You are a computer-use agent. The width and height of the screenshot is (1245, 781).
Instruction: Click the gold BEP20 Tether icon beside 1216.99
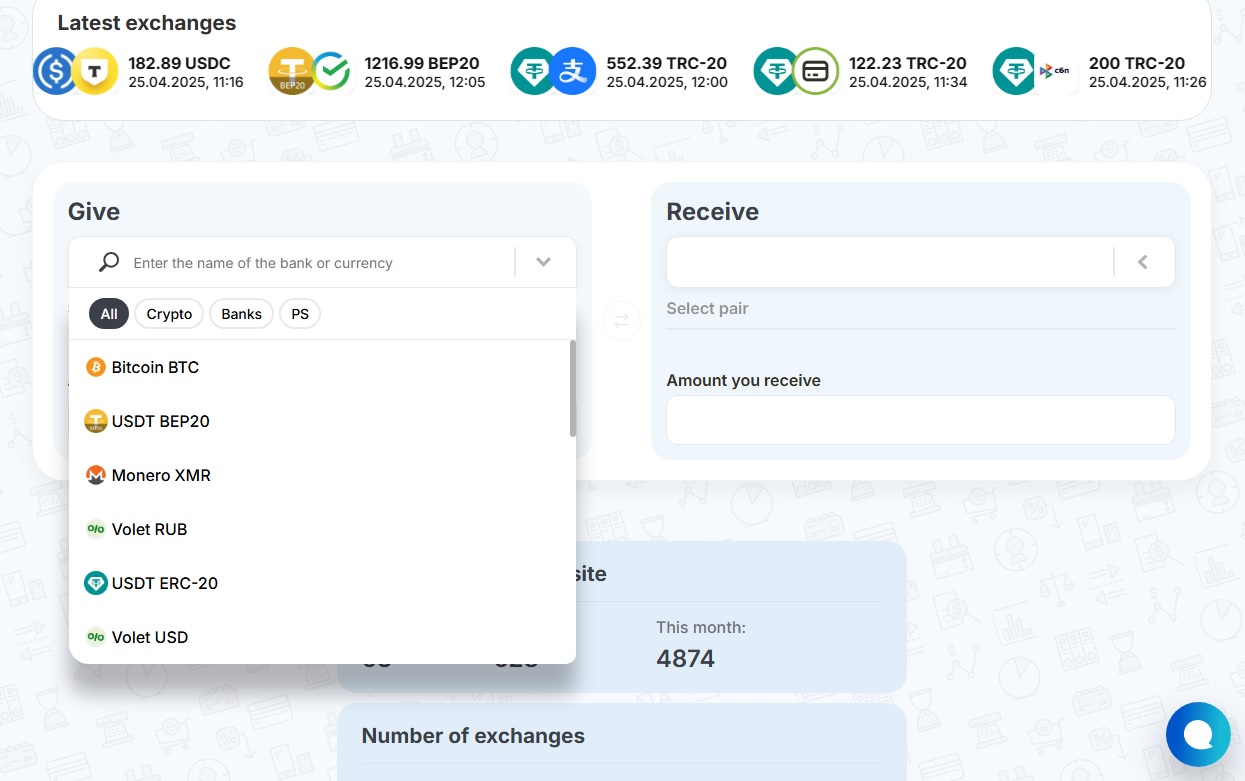(292, 72)
